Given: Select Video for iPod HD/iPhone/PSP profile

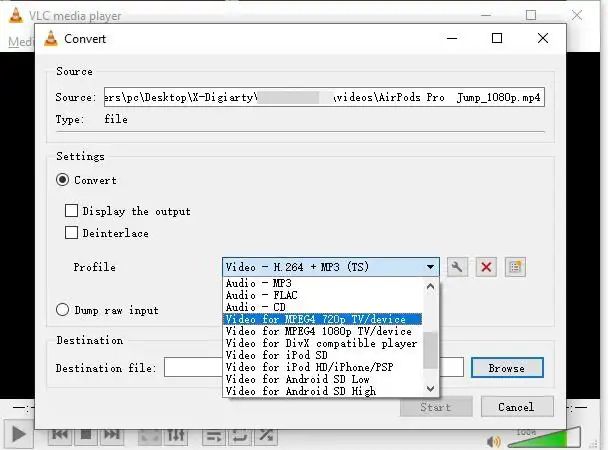Looking at the screenshot, I should tap(324, 367).
